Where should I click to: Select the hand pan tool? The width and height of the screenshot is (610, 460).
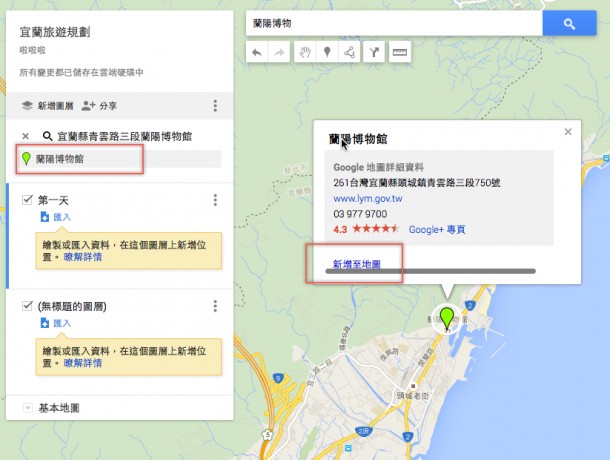(x=305, y=52)
